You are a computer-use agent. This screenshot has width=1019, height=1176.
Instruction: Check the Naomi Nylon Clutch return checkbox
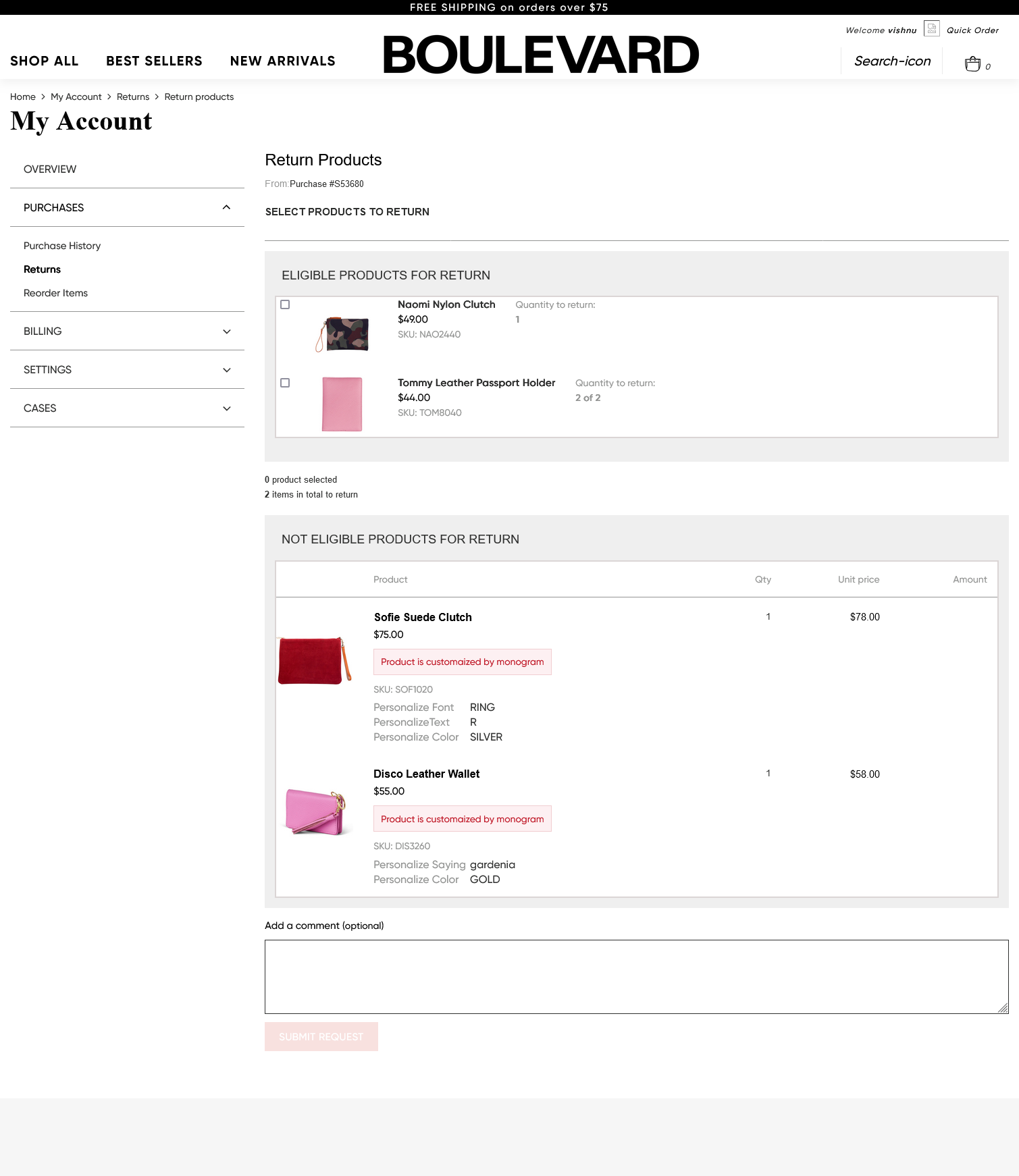(x=285, y=304)
